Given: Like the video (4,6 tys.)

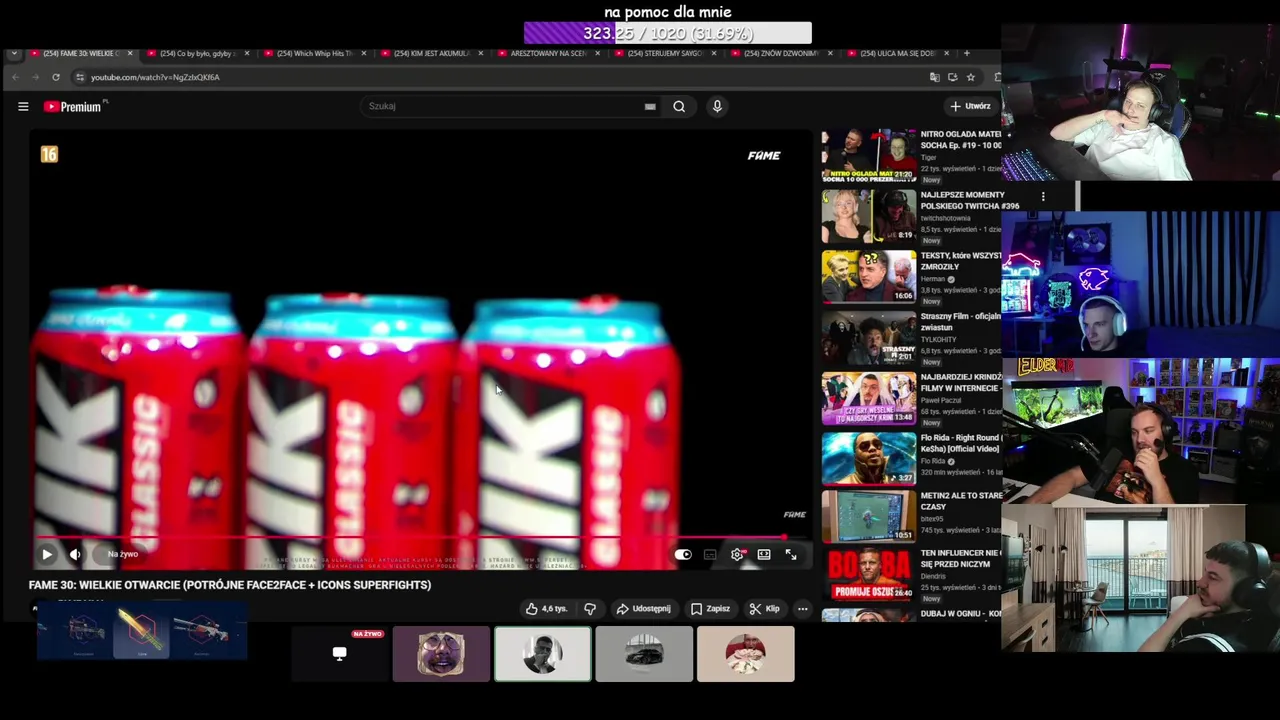Looking at the screenshot, I should 547,608.
